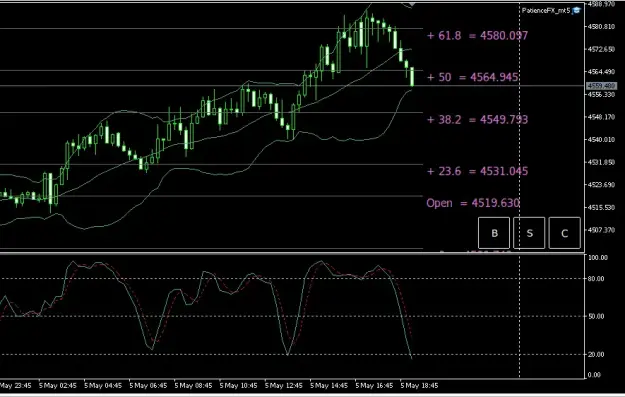Click the S sell button
The width and height of the screenshot is (625, 397).
(x=529, y=233)
